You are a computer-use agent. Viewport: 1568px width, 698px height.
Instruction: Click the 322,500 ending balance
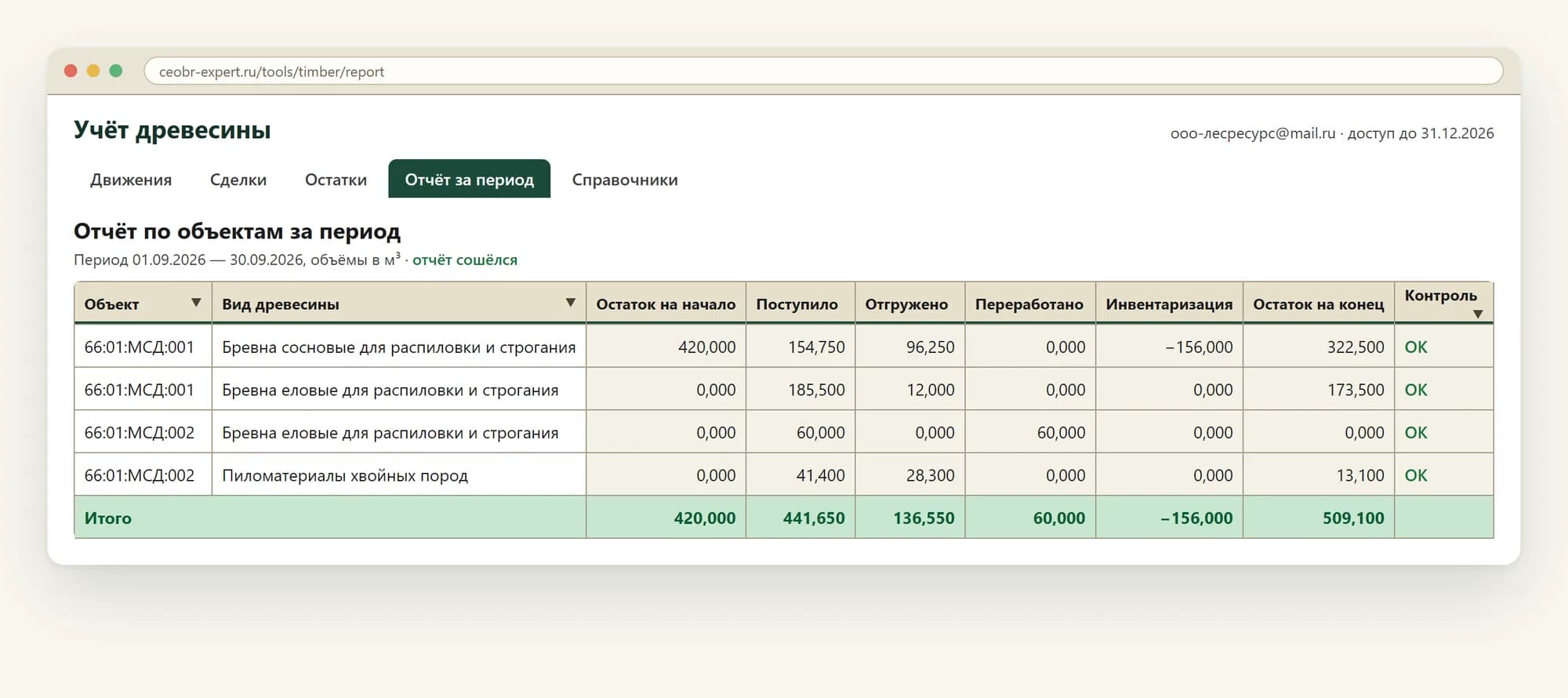[x=1356, y=347]
